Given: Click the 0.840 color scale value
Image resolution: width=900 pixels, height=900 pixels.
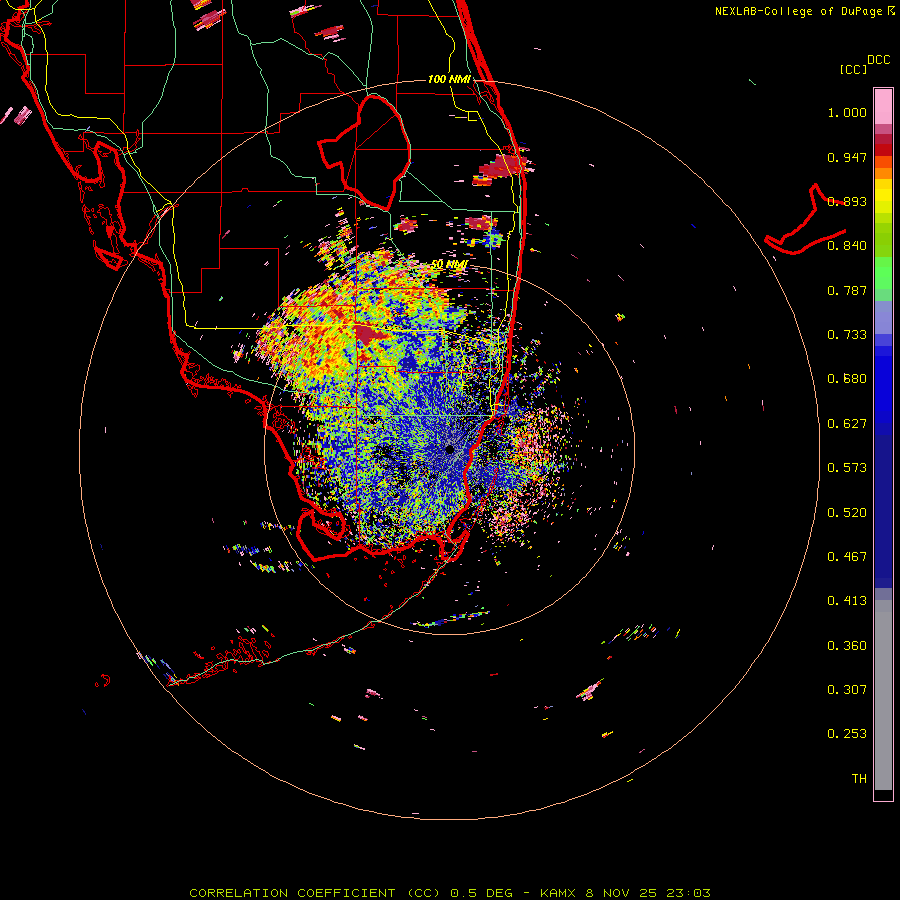Looking at the screenshot, I should pyautogui.click(x=847, y=246).
